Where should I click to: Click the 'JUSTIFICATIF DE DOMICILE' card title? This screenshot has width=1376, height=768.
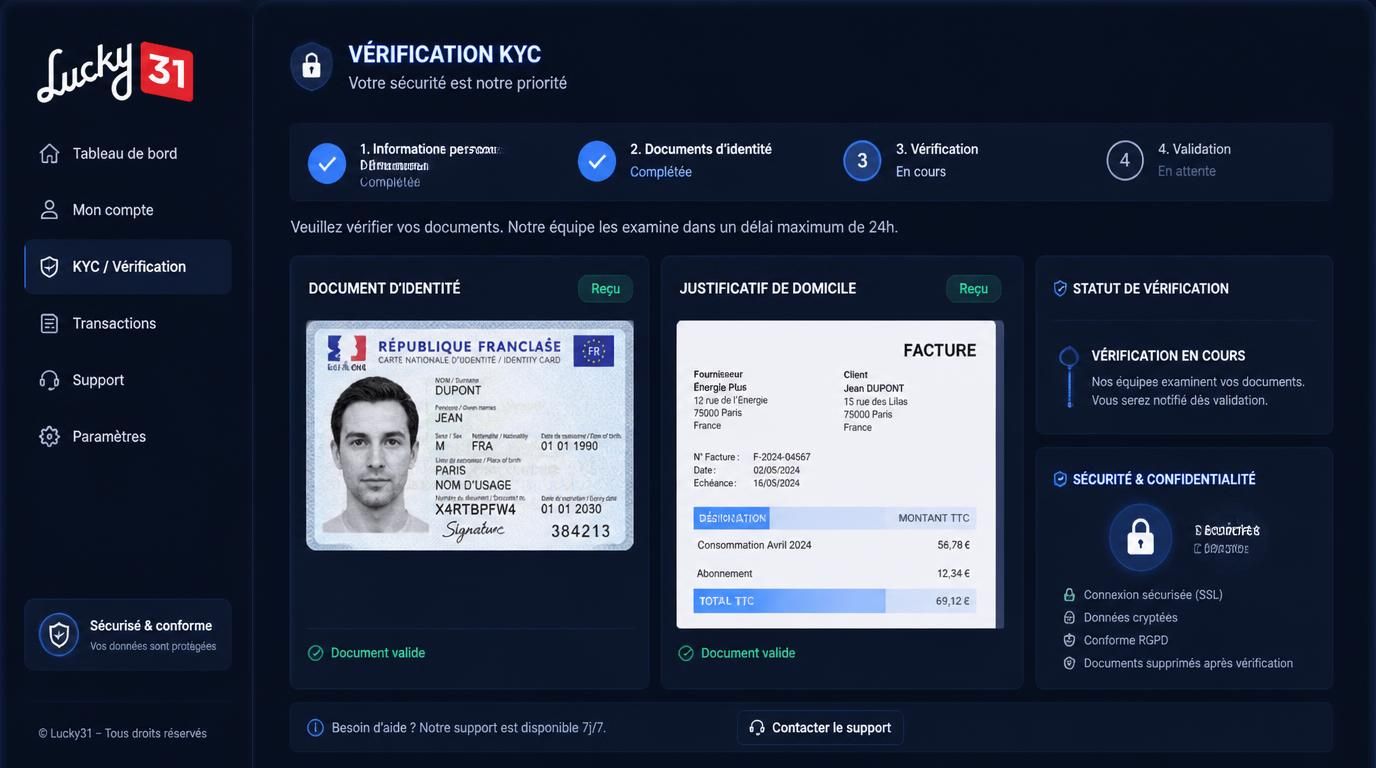(x=768, y=289)
